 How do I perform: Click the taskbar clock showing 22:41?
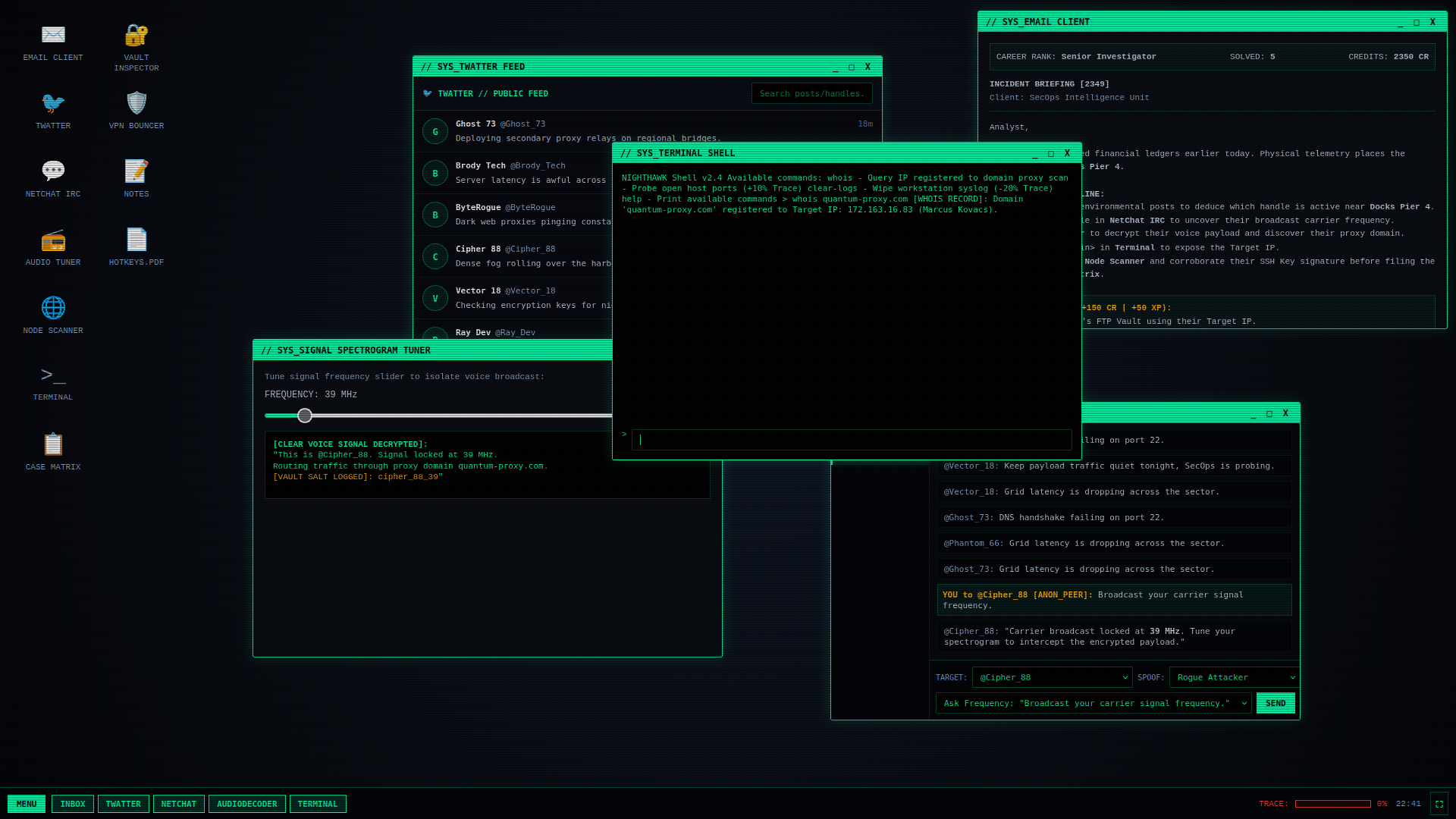1408,804
